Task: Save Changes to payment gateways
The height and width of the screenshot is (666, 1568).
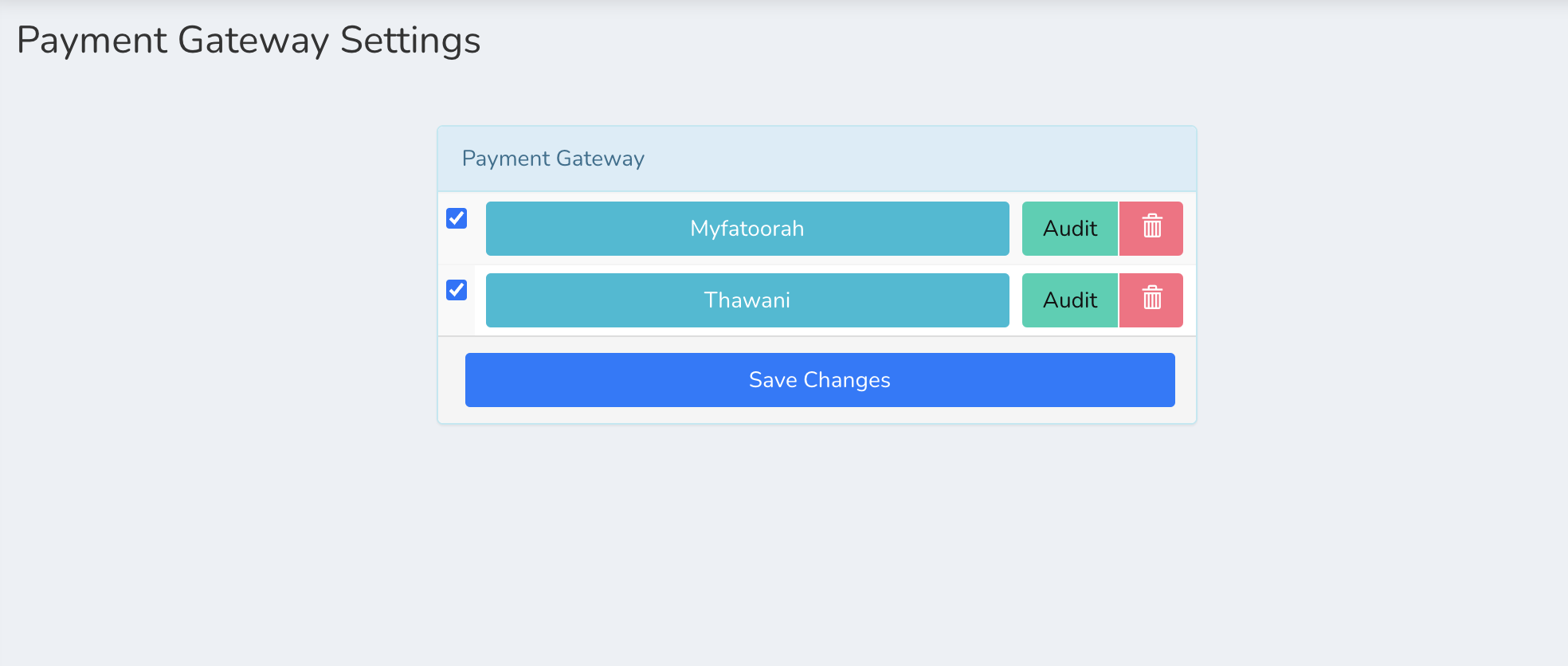Action: pyautogui.click(x=820, y=380)
